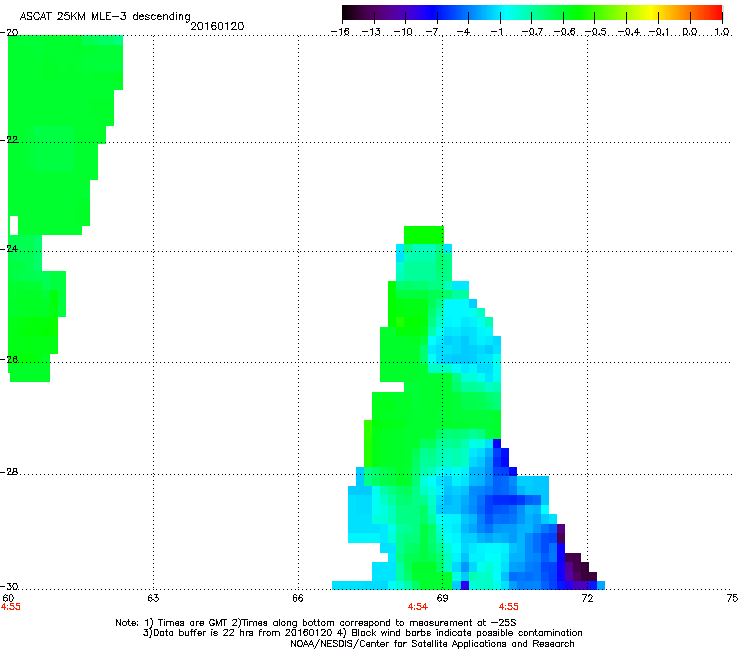
Task: Select the -0.5 color scale label
Action: point(596,32)
